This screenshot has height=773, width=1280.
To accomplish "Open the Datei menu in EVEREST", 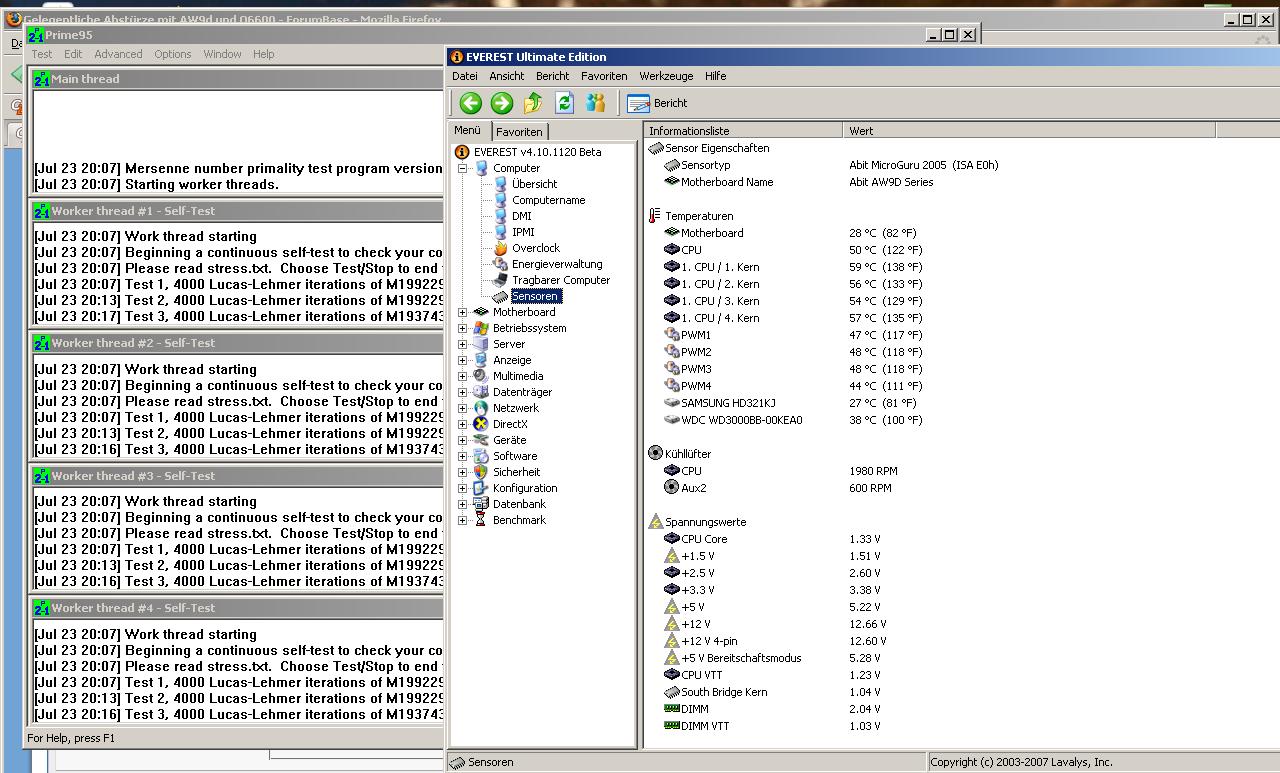I will pyautogui.click(x=465, y=76).
